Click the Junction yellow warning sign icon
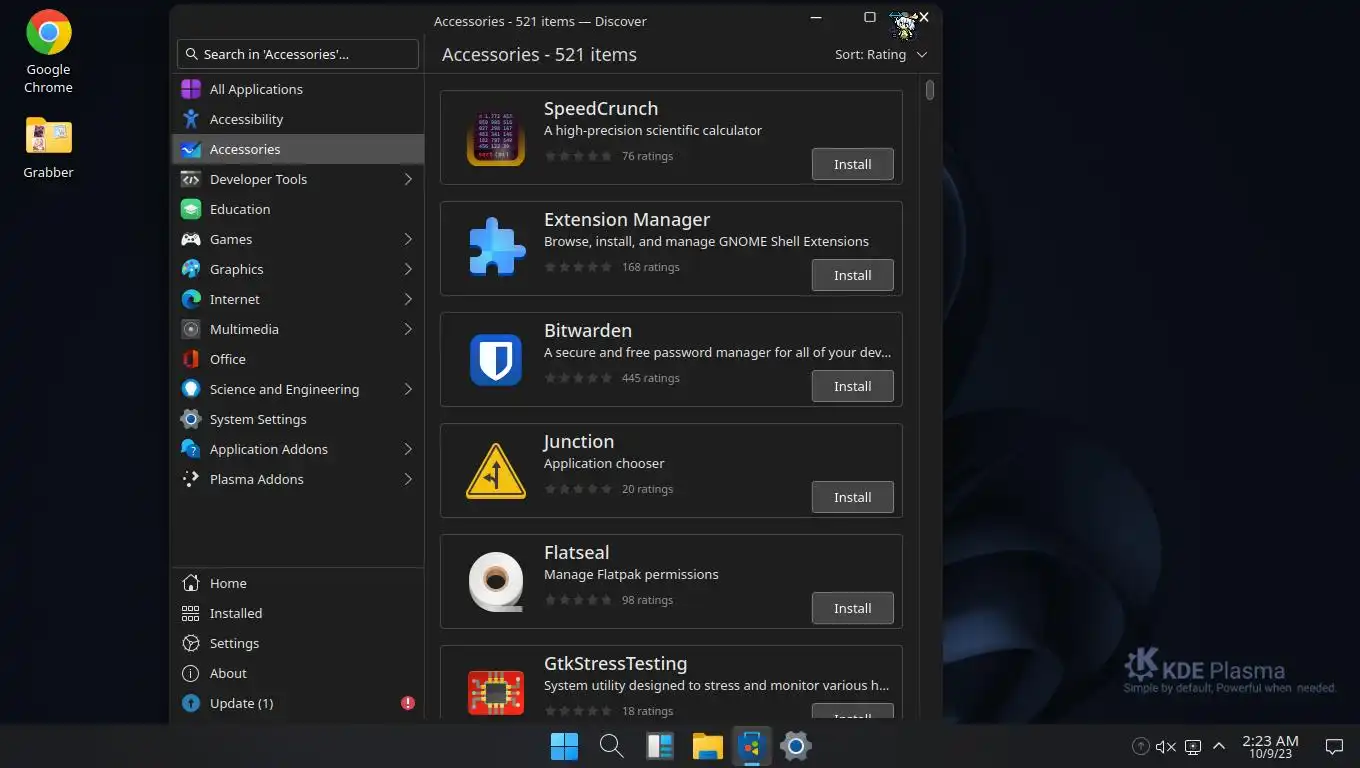 pos(496,470)
